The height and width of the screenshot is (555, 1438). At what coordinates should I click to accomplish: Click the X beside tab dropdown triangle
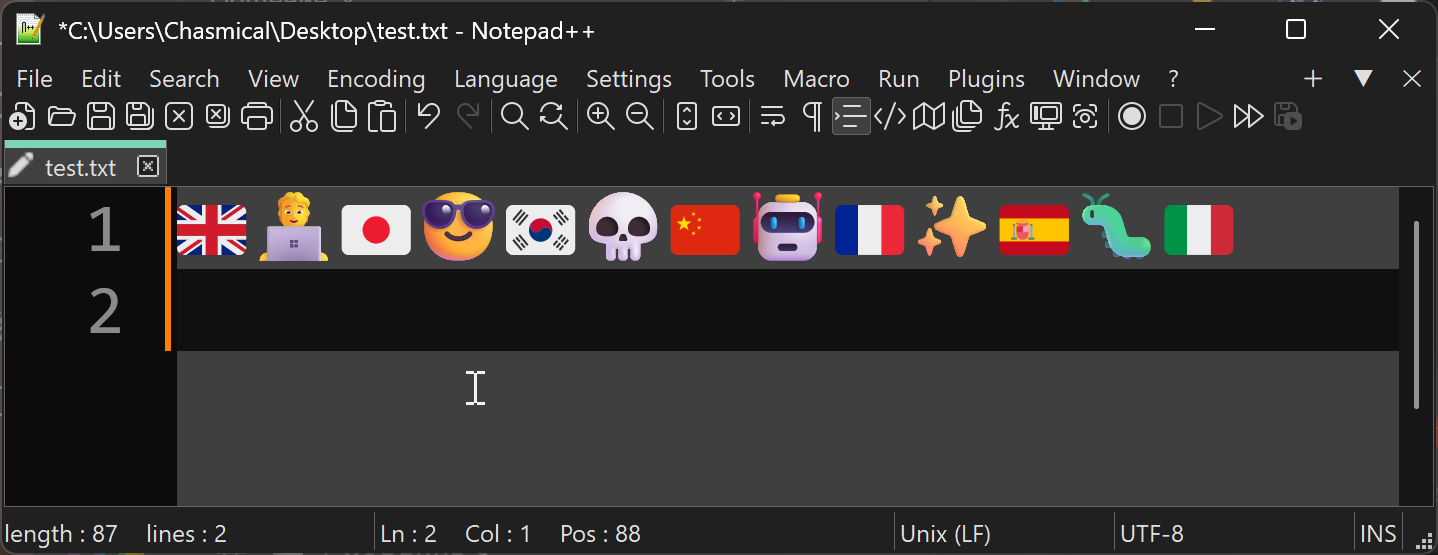point(1412,79)
